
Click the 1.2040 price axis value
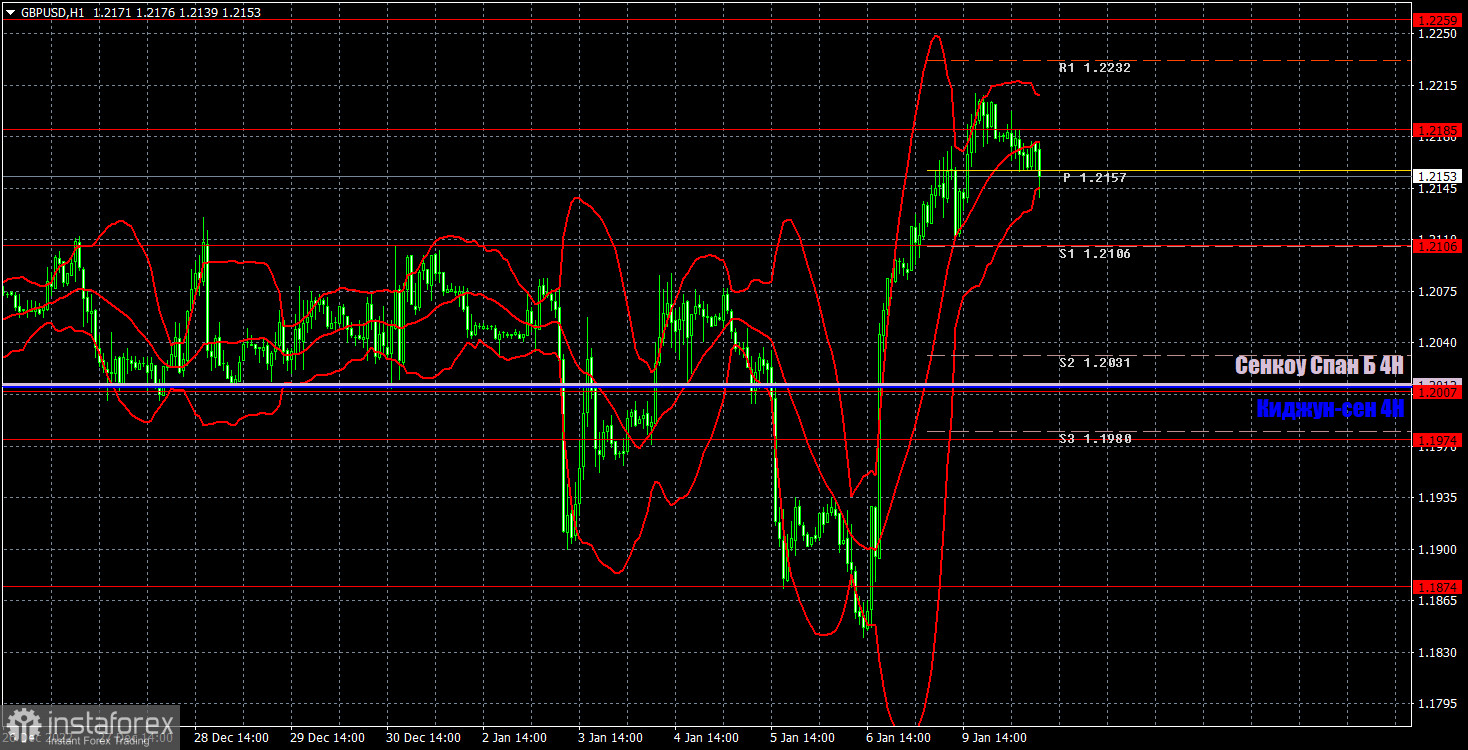(x=1436, y=343)
